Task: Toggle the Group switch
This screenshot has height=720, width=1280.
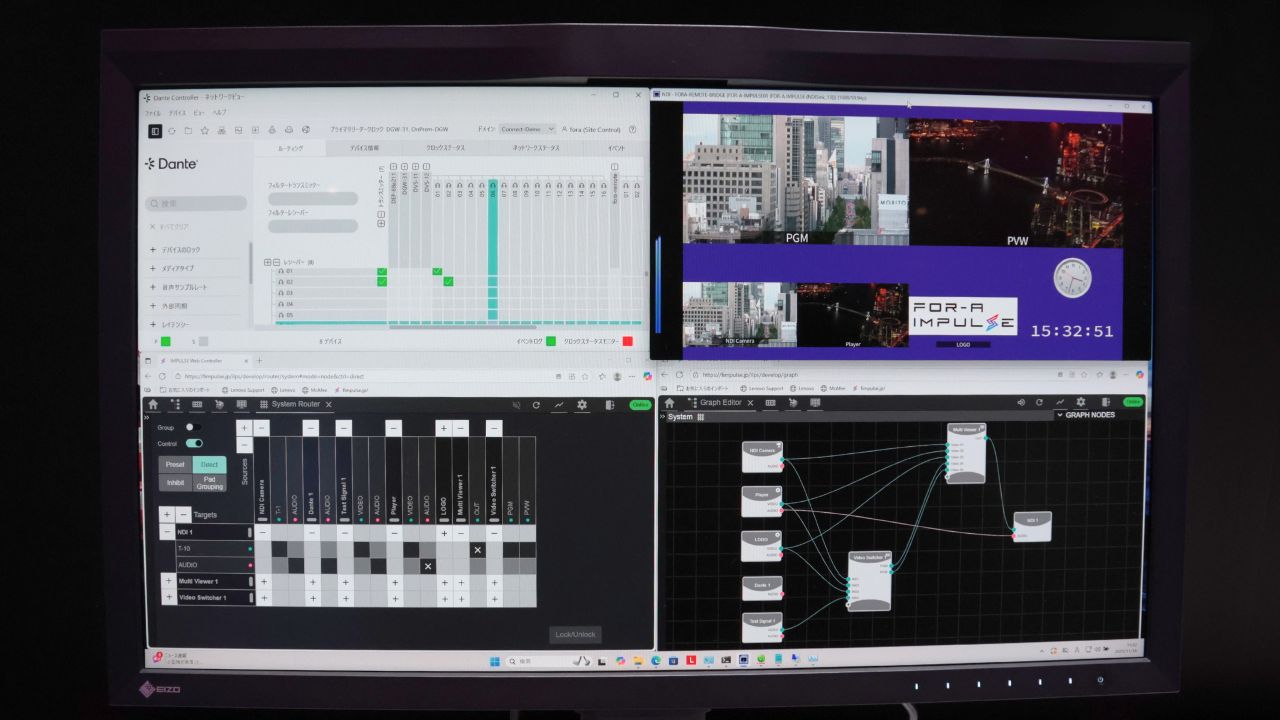Action: (192, 428)
